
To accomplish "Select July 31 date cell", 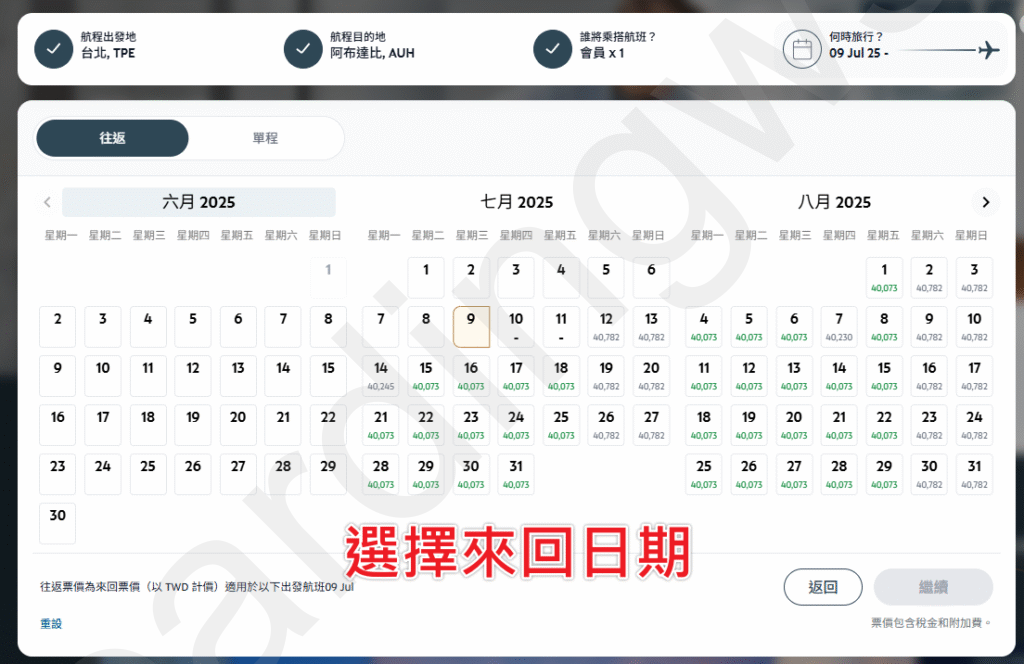I will [516, 474].
